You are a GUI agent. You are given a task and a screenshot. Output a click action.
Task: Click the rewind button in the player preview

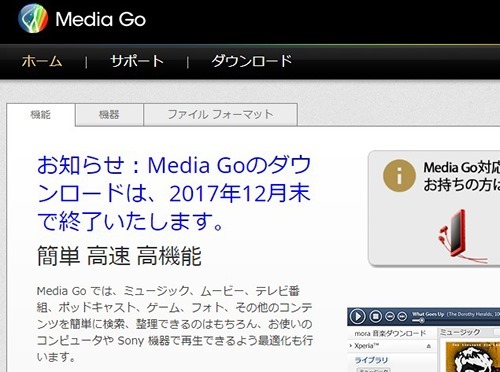coord(390,316)
